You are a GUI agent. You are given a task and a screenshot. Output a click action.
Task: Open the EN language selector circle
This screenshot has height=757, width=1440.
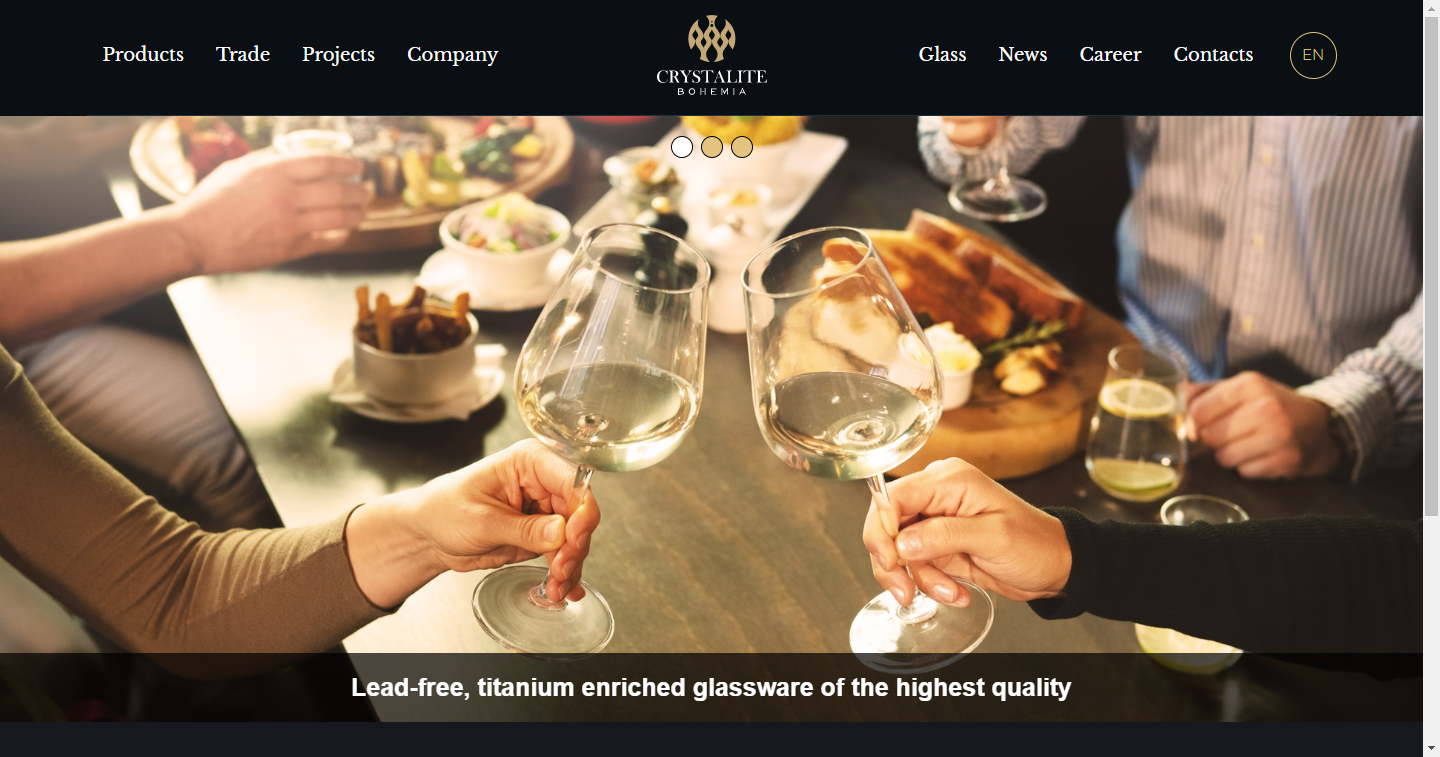(x=1313, y=55)
